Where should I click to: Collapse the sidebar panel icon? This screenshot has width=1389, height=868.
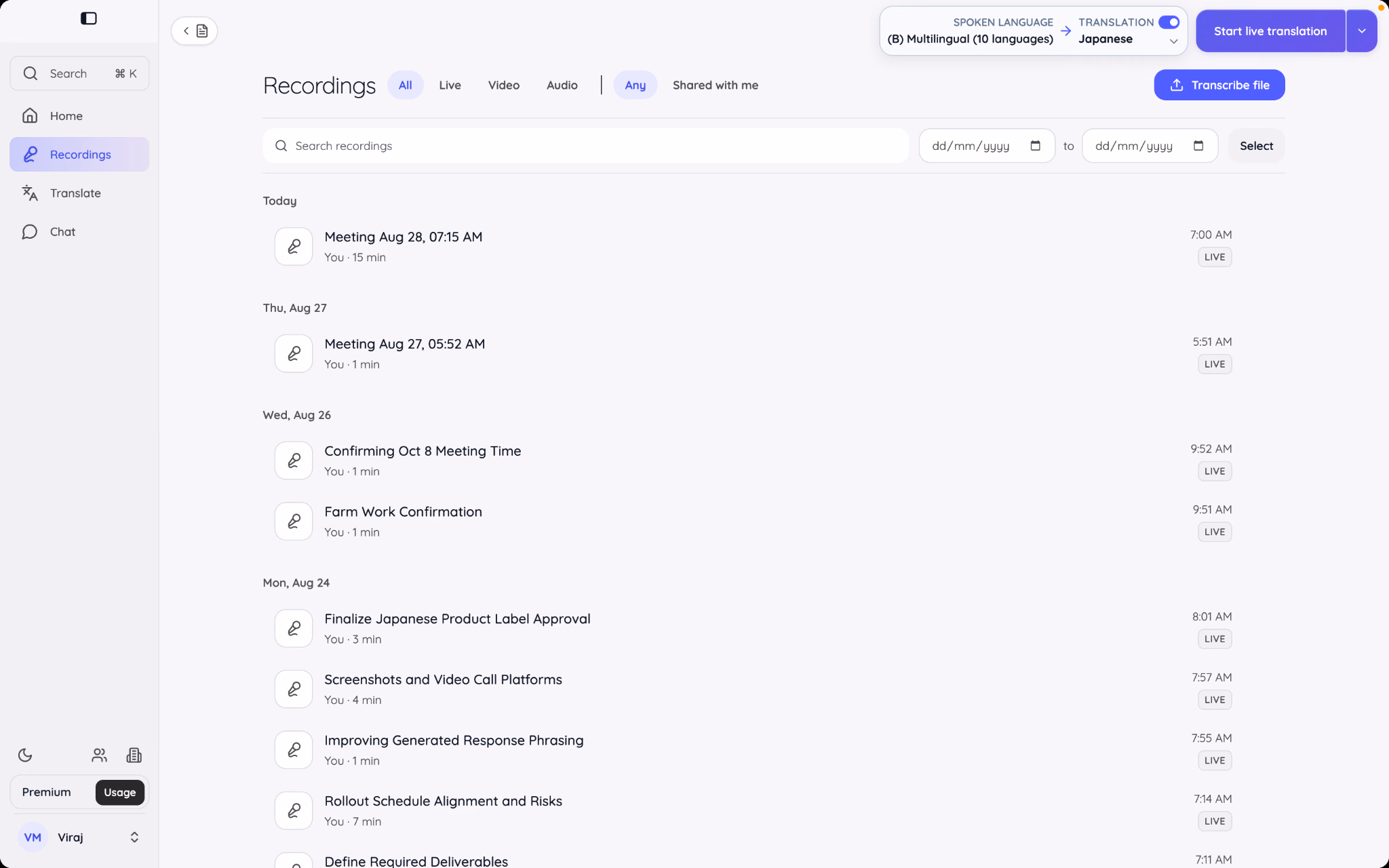click(x=89, y=18)
